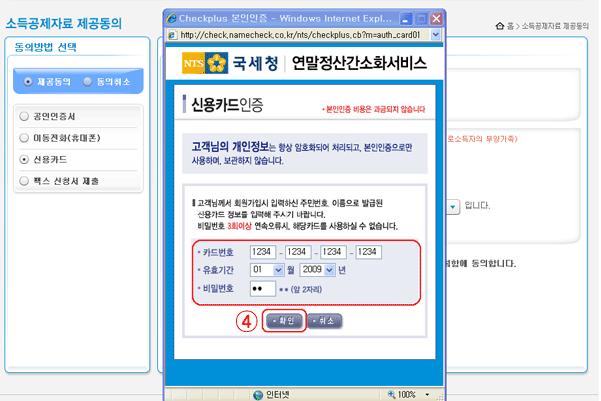Choose the 신용카드 consent method
The width and height of the screenshot is (601, 401).
tap(24, 159)
